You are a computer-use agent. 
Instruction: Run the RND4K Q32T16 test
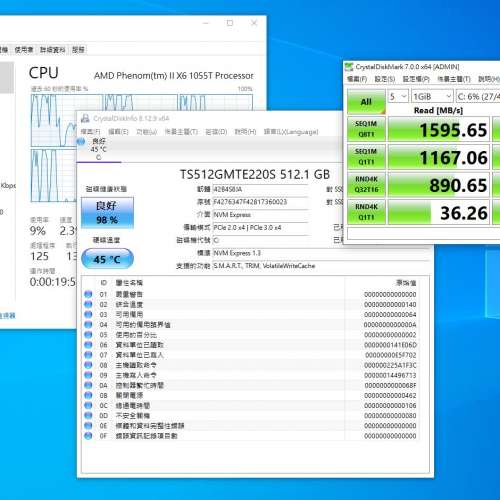366,184
